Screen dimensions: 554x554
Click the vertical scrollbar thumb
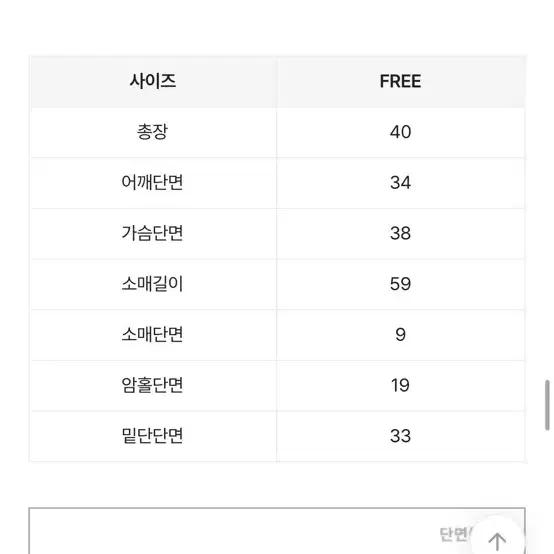pyautogui.click(x=547, y=405)
